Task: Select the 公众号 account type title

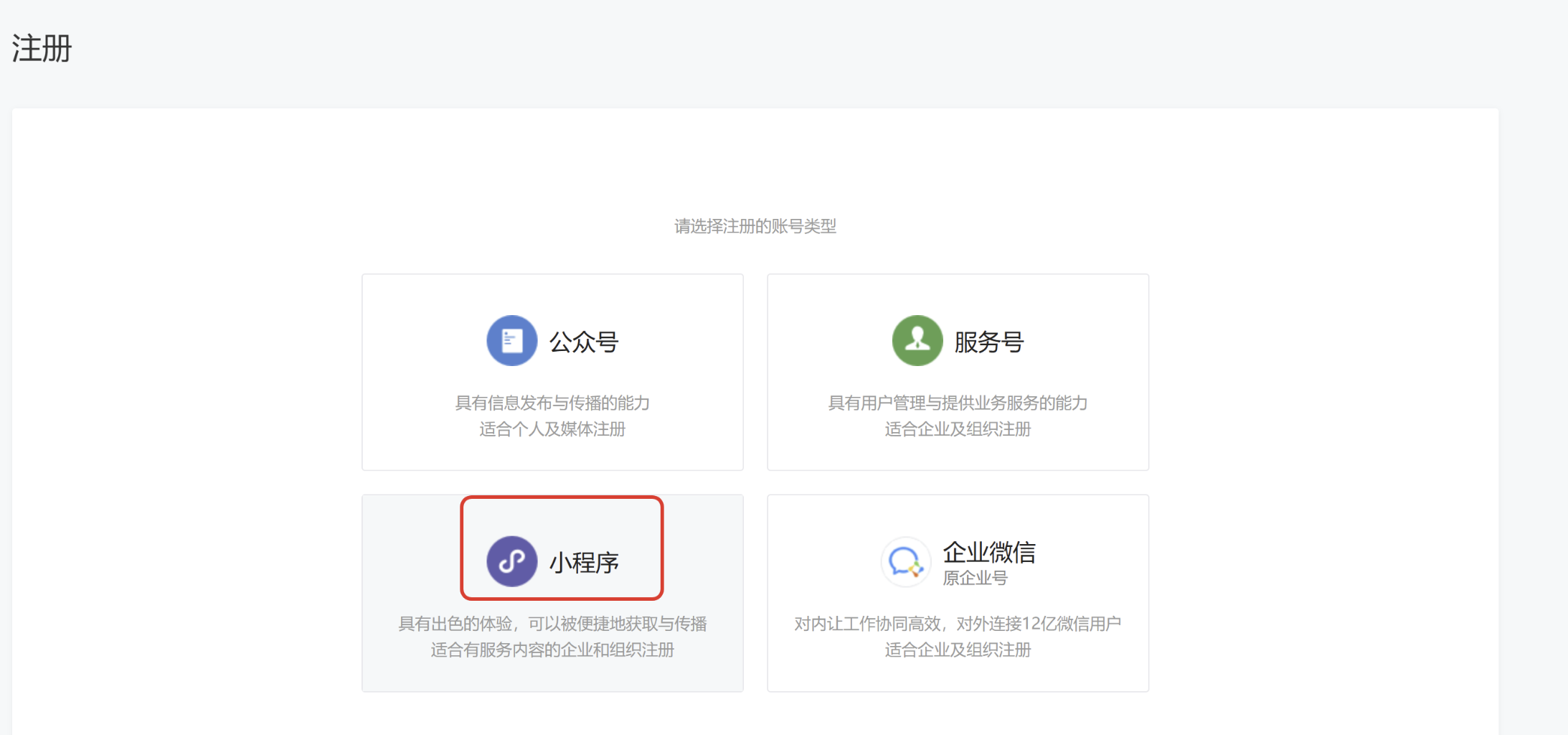Action: [x=584, y=342]
